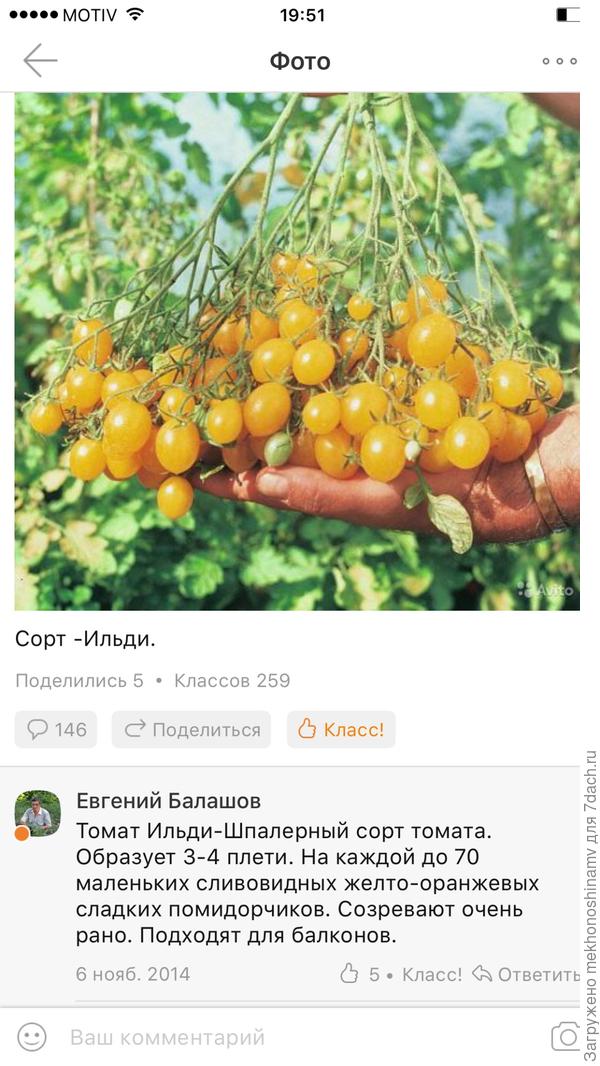Open the yellow tomatoes photo
This screenshot has height=1066, width=600.
tap(297, 351)
